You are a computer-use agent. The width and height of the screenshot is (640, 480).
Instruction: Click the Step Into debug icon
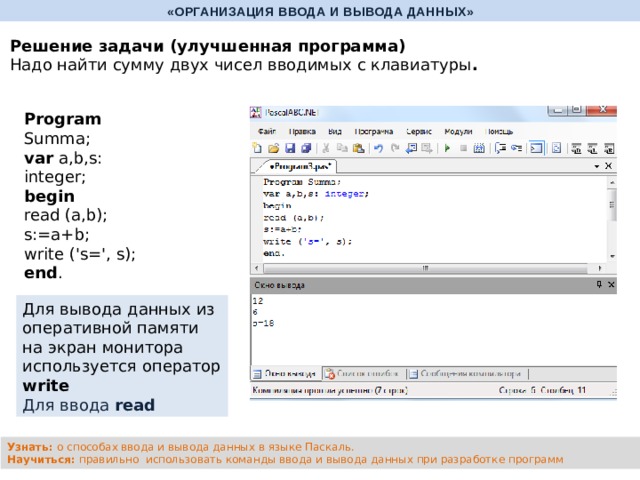[x=516, y=148]
